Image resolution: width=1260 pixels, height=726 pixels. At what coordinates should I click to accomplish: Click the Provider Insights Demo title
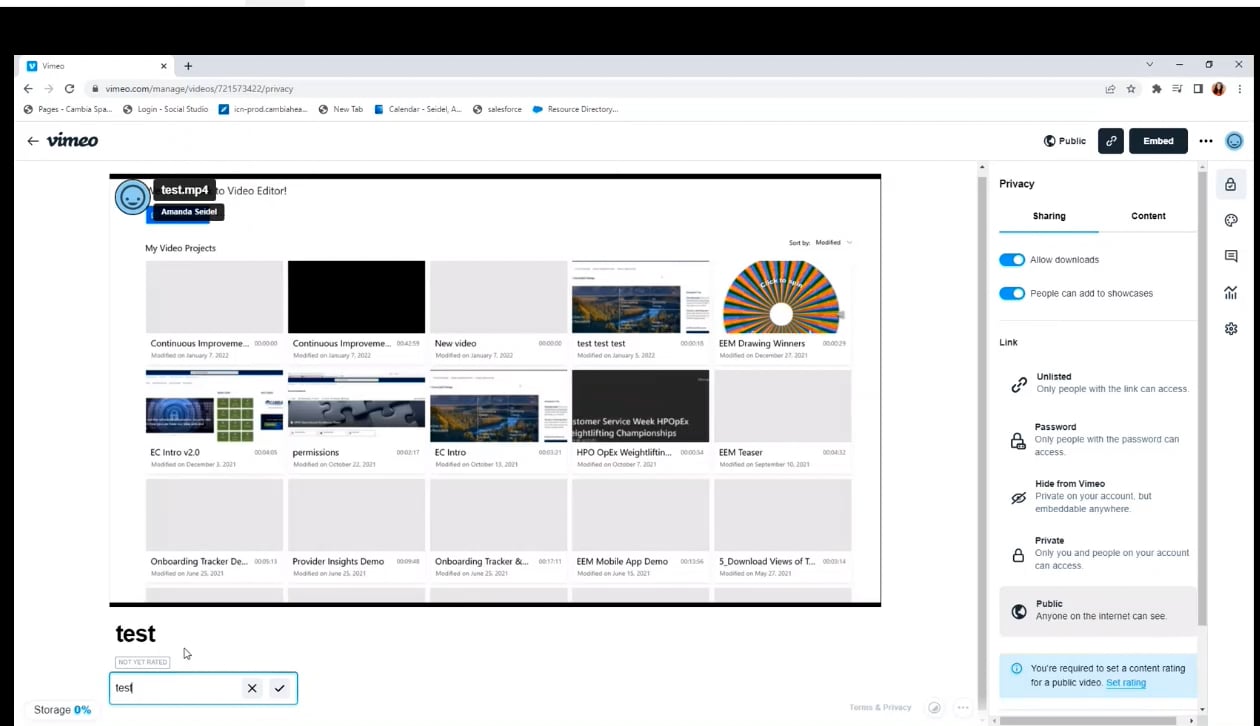(x=338, y=561)
